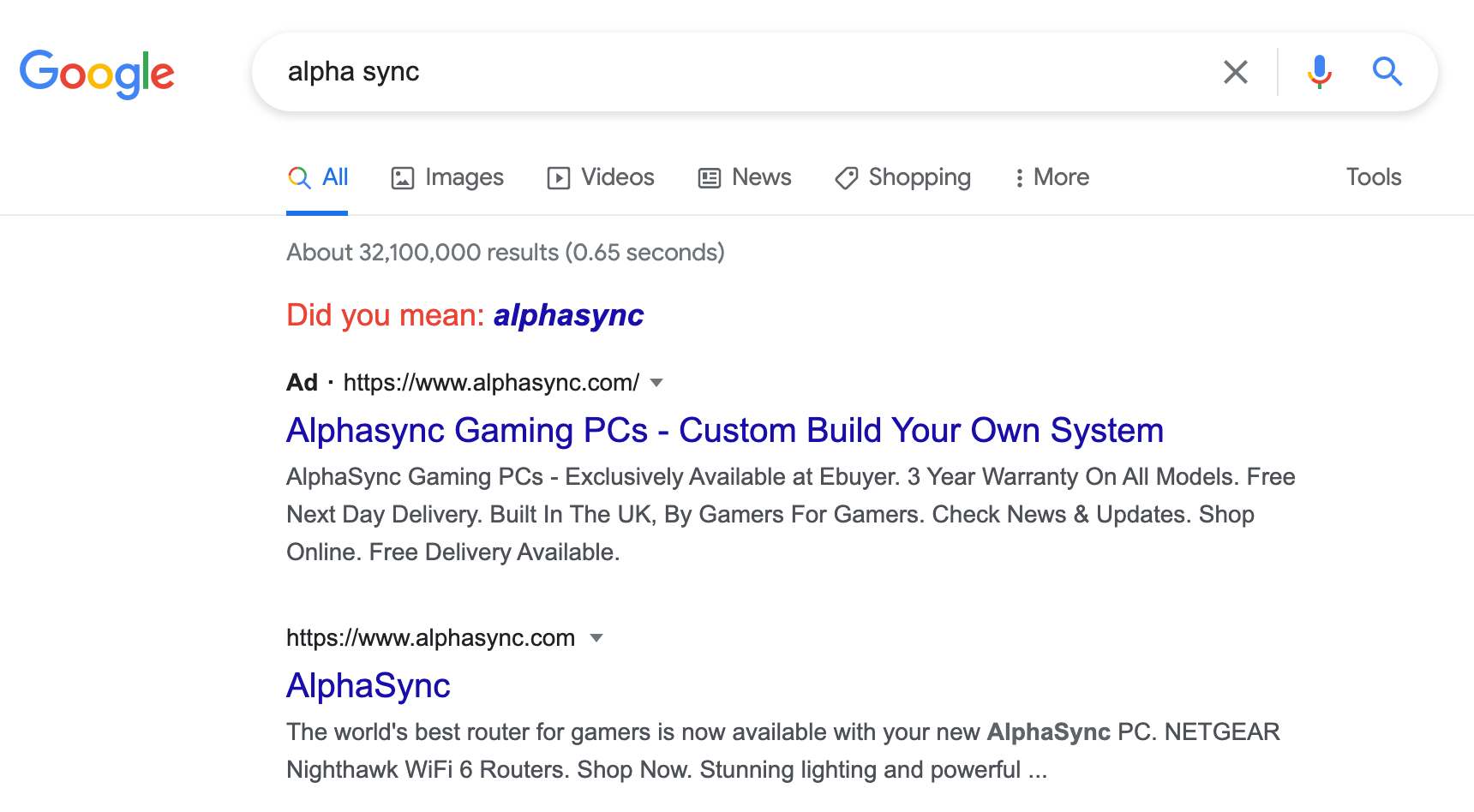Click the Google logo
Image resolution: width=1474 pixels, height=812 pixels.
(97, 74)
